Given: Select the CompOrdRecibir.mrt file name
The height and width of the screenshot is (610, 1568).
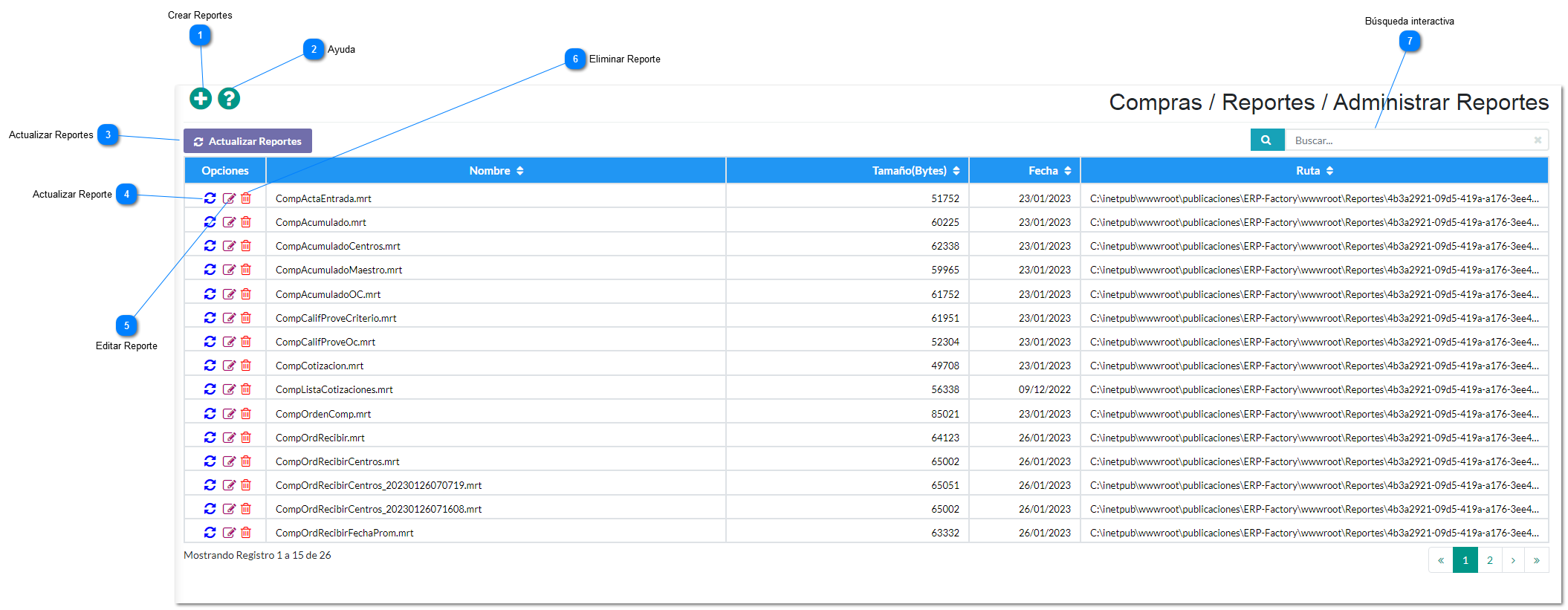Looking at the screenshot, I should tap(320, 438).
